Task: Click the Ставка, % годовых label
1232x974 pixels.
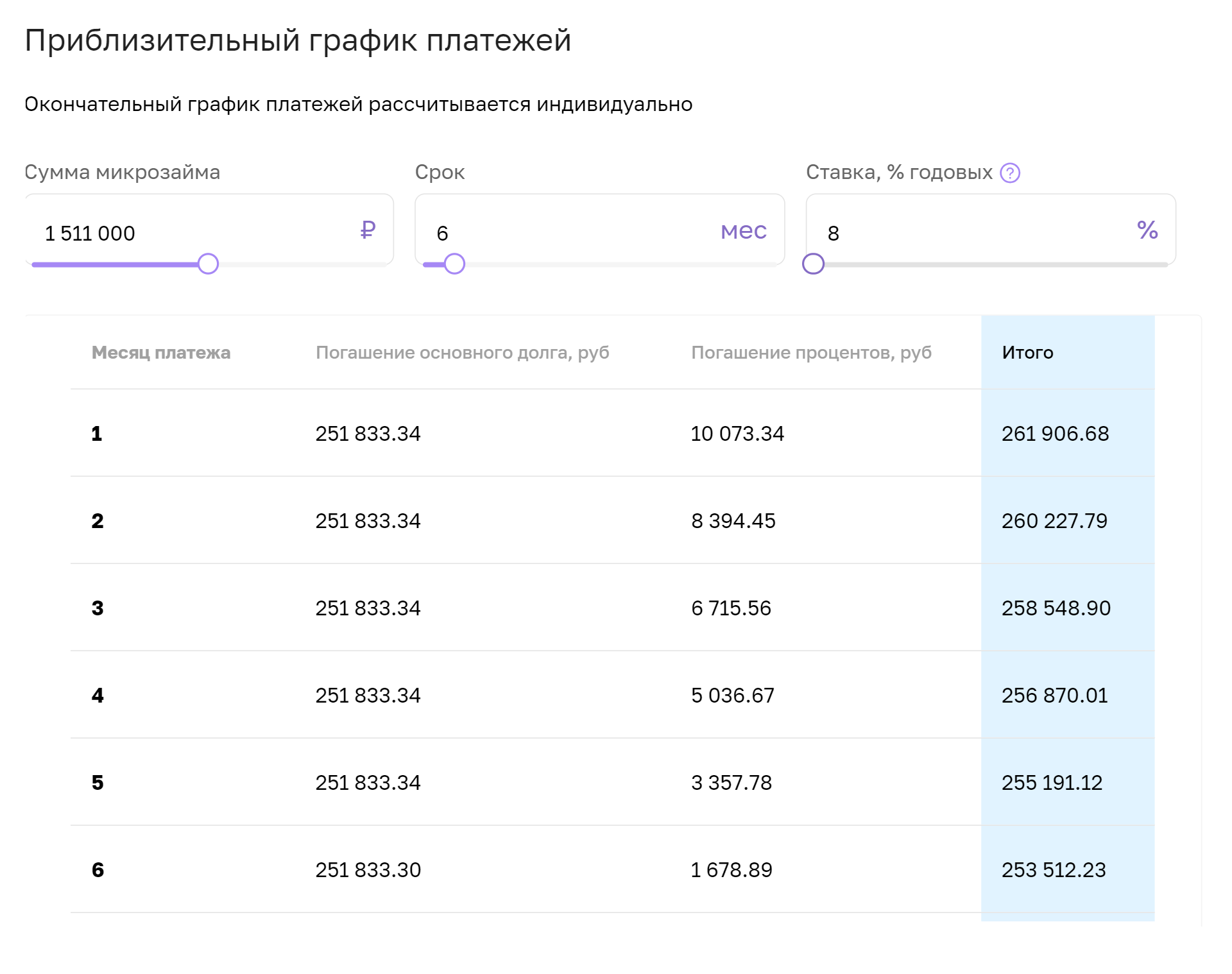Action: tap(900, 172)
